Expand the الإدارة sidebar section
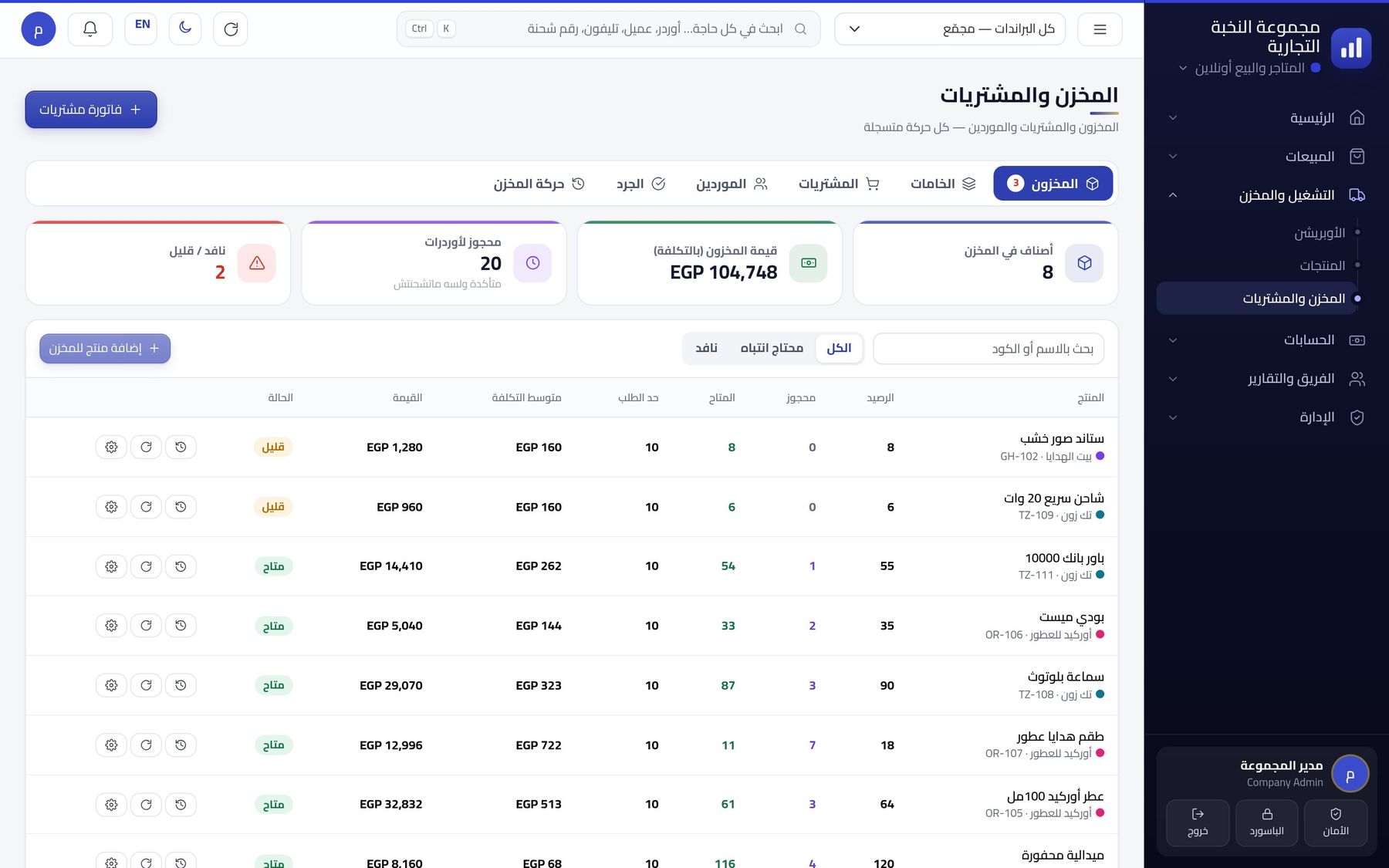Viewport: 1389px width, 868px height. coord(1266,417)
